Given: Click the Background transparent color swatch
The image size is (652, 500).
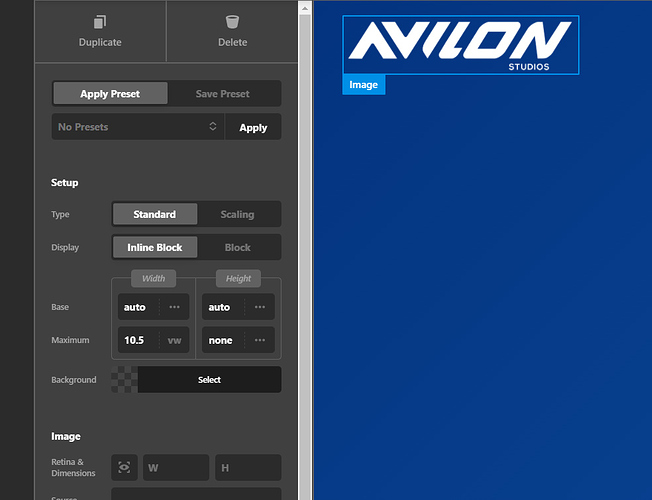Looking at the screenshot, I should click(124, 379).
